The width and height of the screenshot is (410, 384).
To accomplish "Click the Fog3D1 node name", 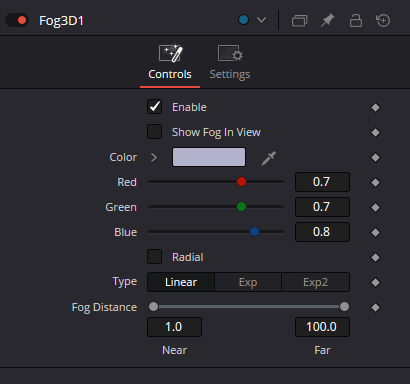I will pyautogui.click(x=61, y=21).
